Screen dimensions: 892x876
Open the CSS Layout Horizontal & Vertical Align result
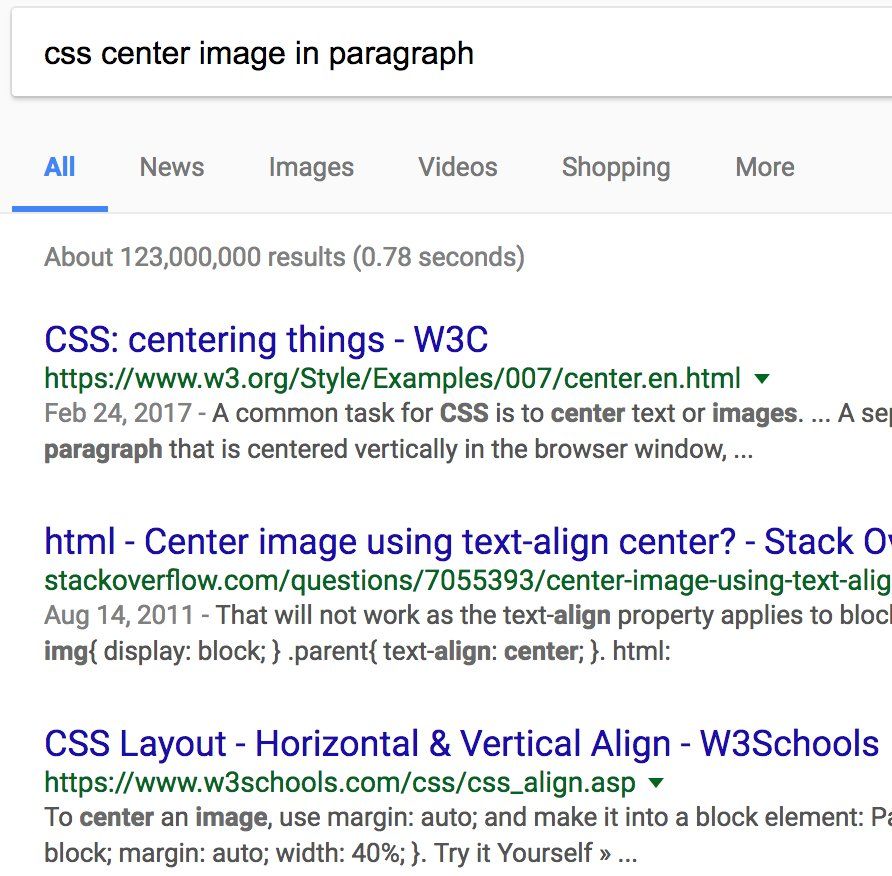461,743
